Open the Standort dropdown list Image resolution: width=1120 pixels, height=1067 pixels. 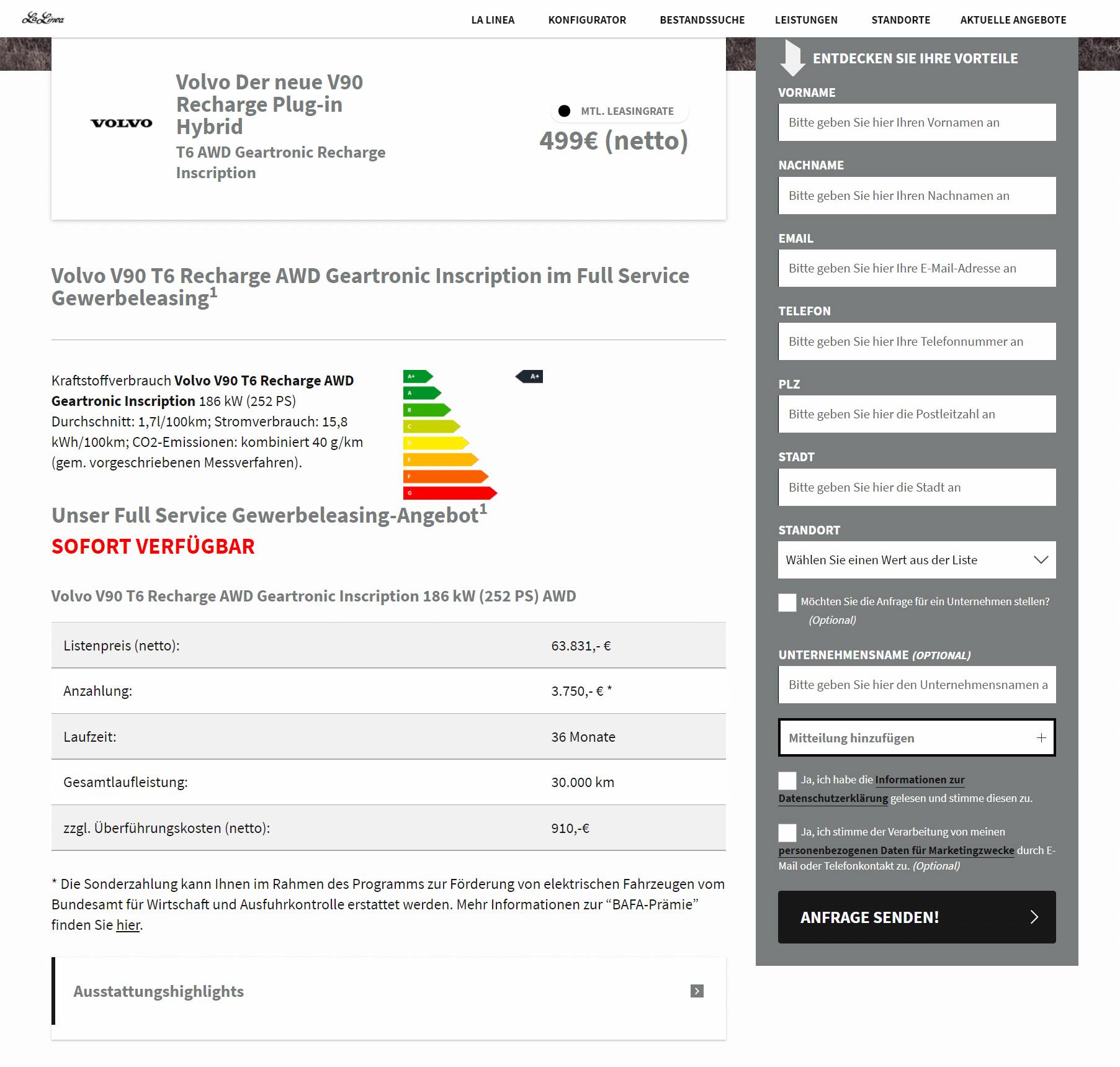(x=917, y=560)
